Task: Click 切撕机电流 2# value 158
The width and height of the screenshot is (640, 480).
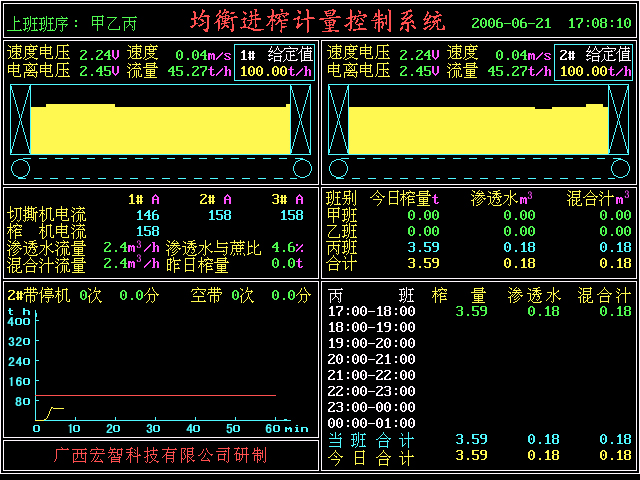Action: (220, 215)
